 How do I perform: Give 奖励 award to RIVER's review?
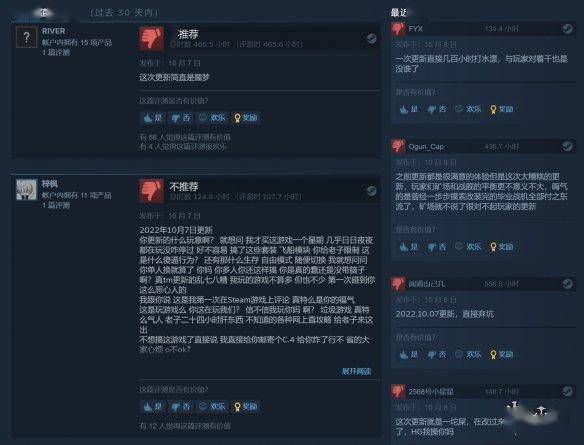tap(246, 118)
